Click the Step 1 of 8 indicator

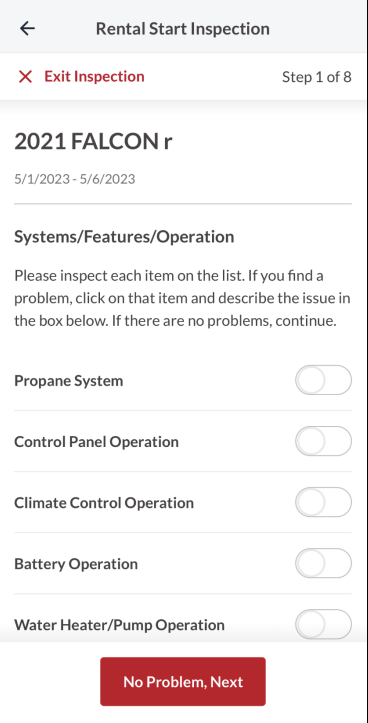tap(317, 77)
